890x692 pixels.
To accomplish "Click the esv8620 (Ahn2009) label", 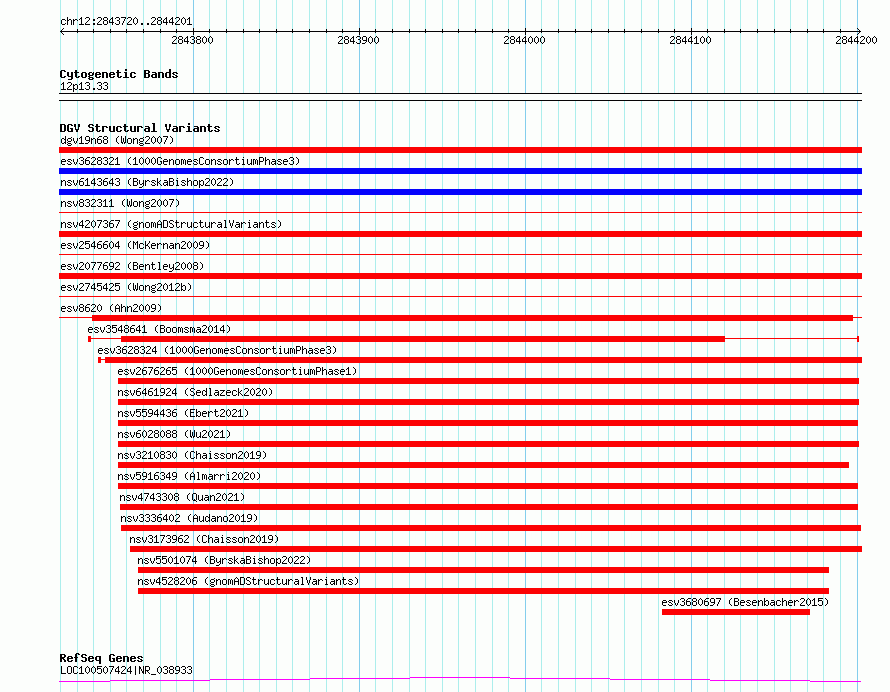I will click(111, 308).
